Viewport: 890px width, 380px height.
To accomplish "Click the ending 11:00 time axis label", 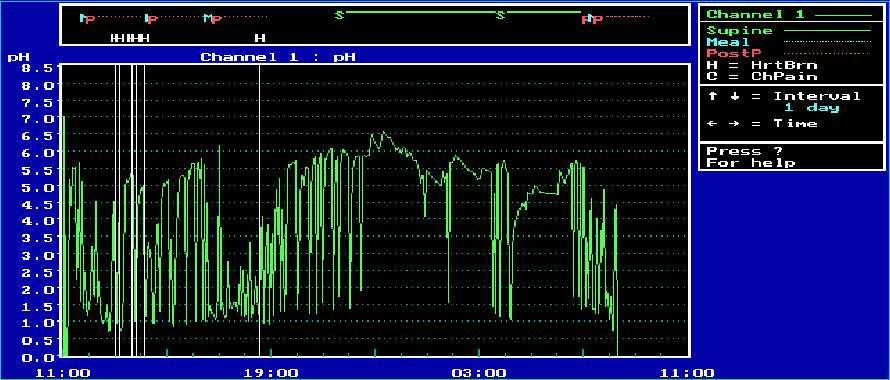I will [687, 373].
